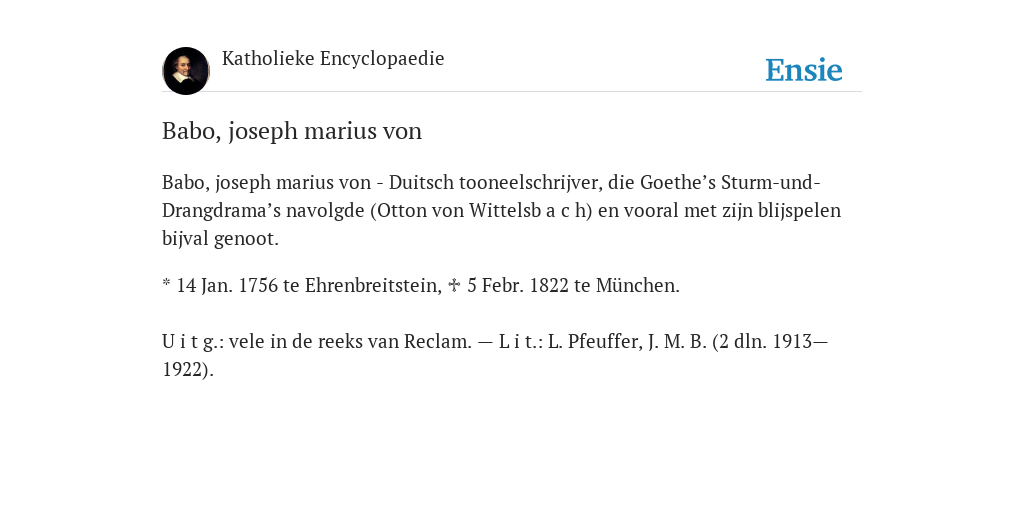
Task: Click the word 'Reclam' in references
Action: (437, 342)
